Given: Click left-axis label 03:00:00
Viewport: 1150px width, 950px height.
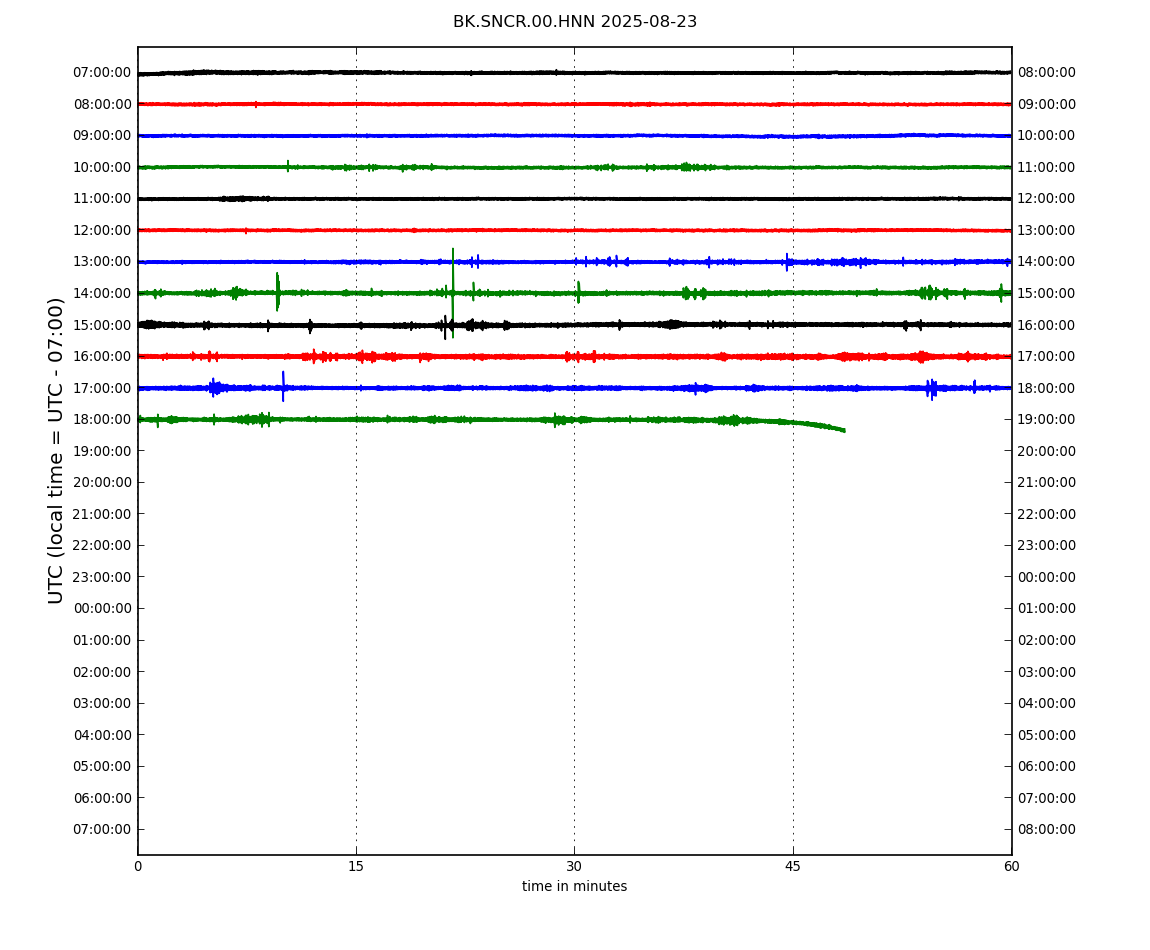Looking at the screenshot, I should click(103, 704).
